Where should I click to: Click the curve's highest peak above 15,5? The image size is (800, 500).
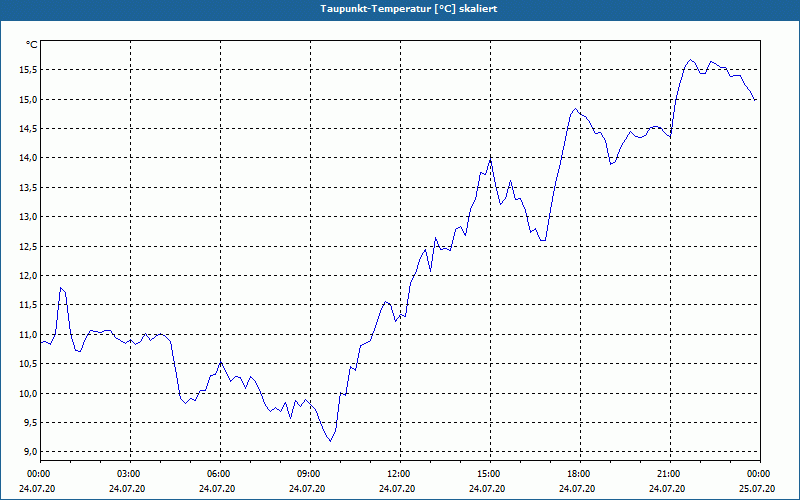point(691,60)
